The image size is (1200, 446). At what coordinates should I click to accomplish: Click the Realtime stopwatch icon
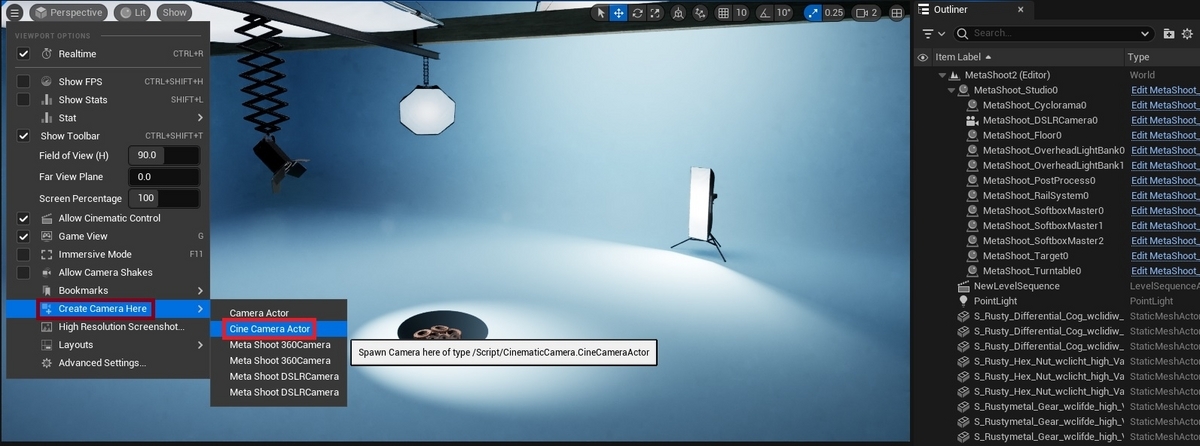coord(46,54)
